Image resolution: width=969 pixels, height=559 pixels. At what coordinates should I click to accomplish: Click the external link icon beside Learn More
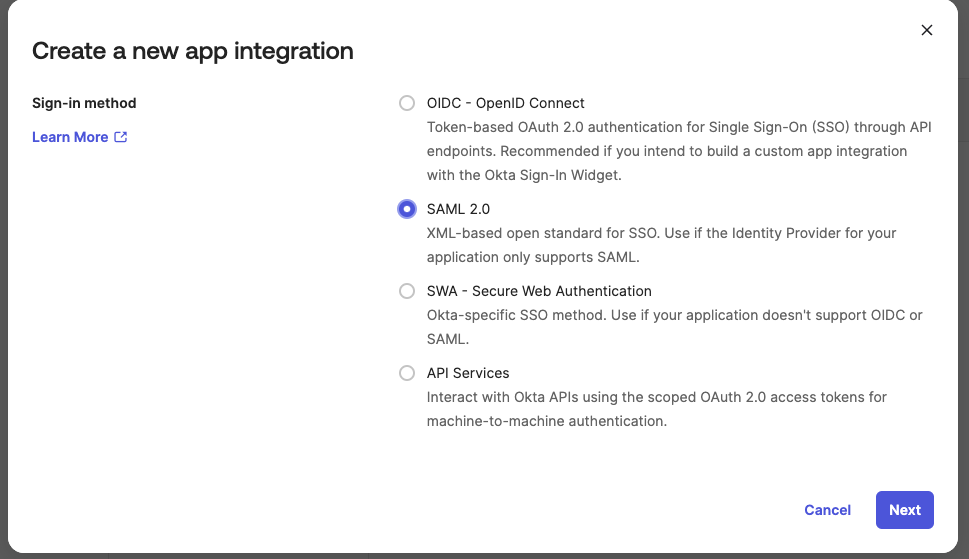[x=121, y=137]
